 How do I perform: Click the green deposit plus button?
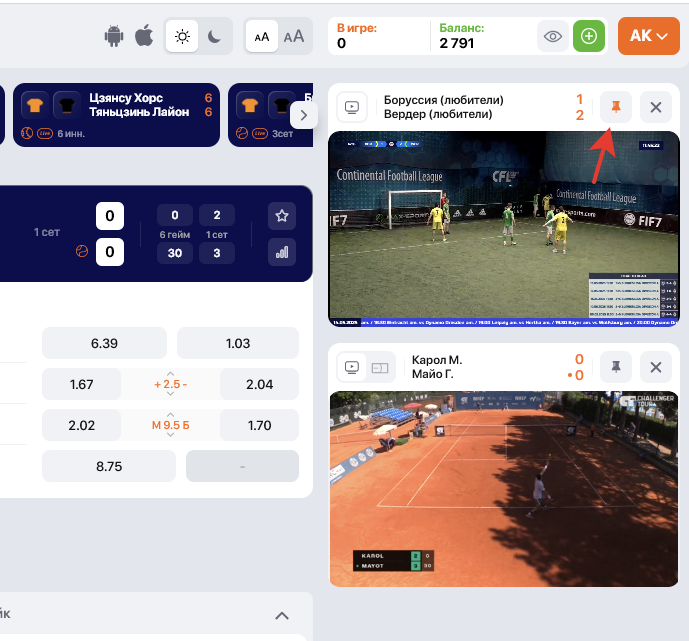[x=590, y=37]
